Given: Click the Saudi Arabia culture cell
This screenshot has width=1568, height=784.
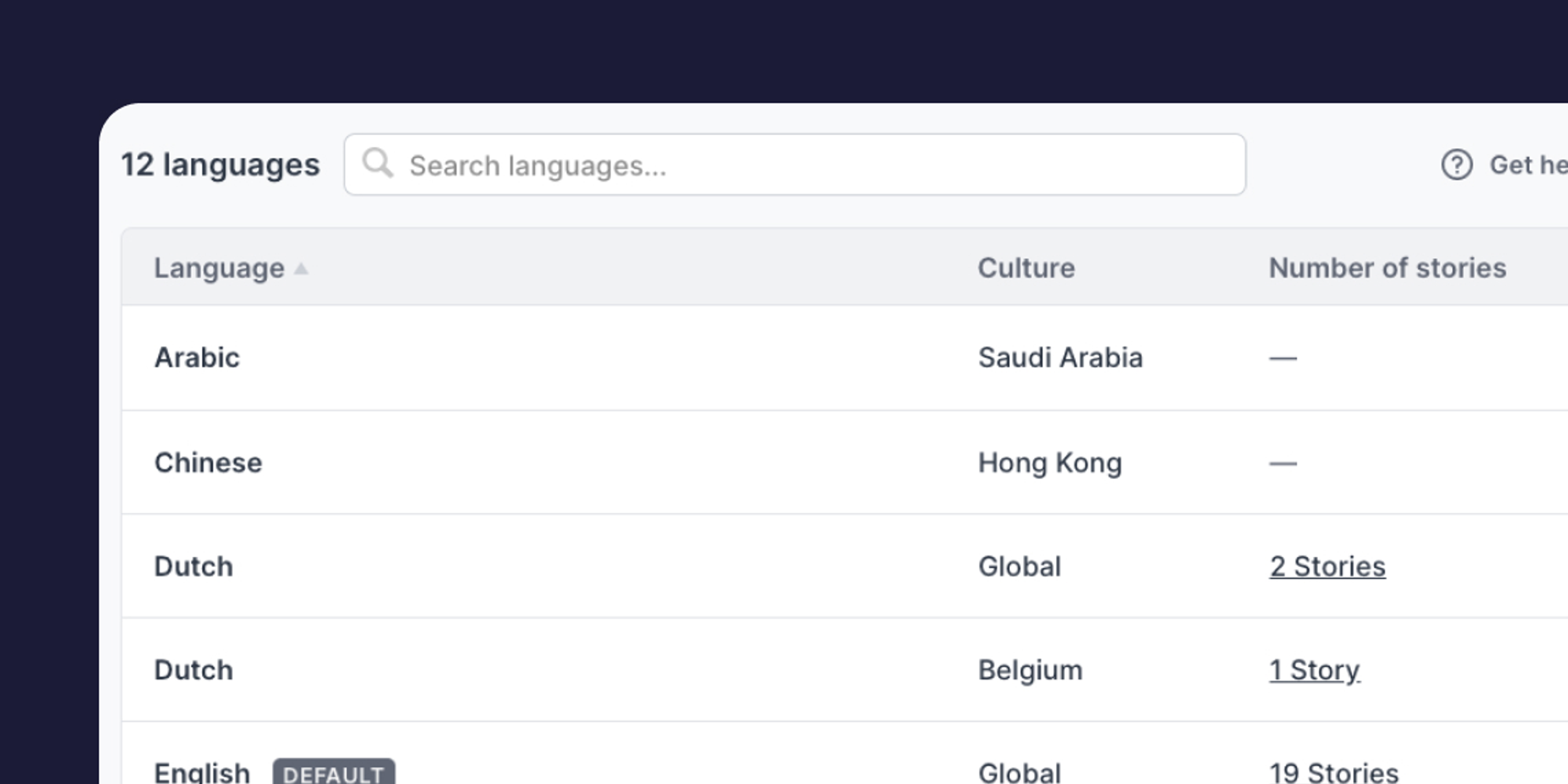Looking at the screenshot, I should click(1060, 358).
